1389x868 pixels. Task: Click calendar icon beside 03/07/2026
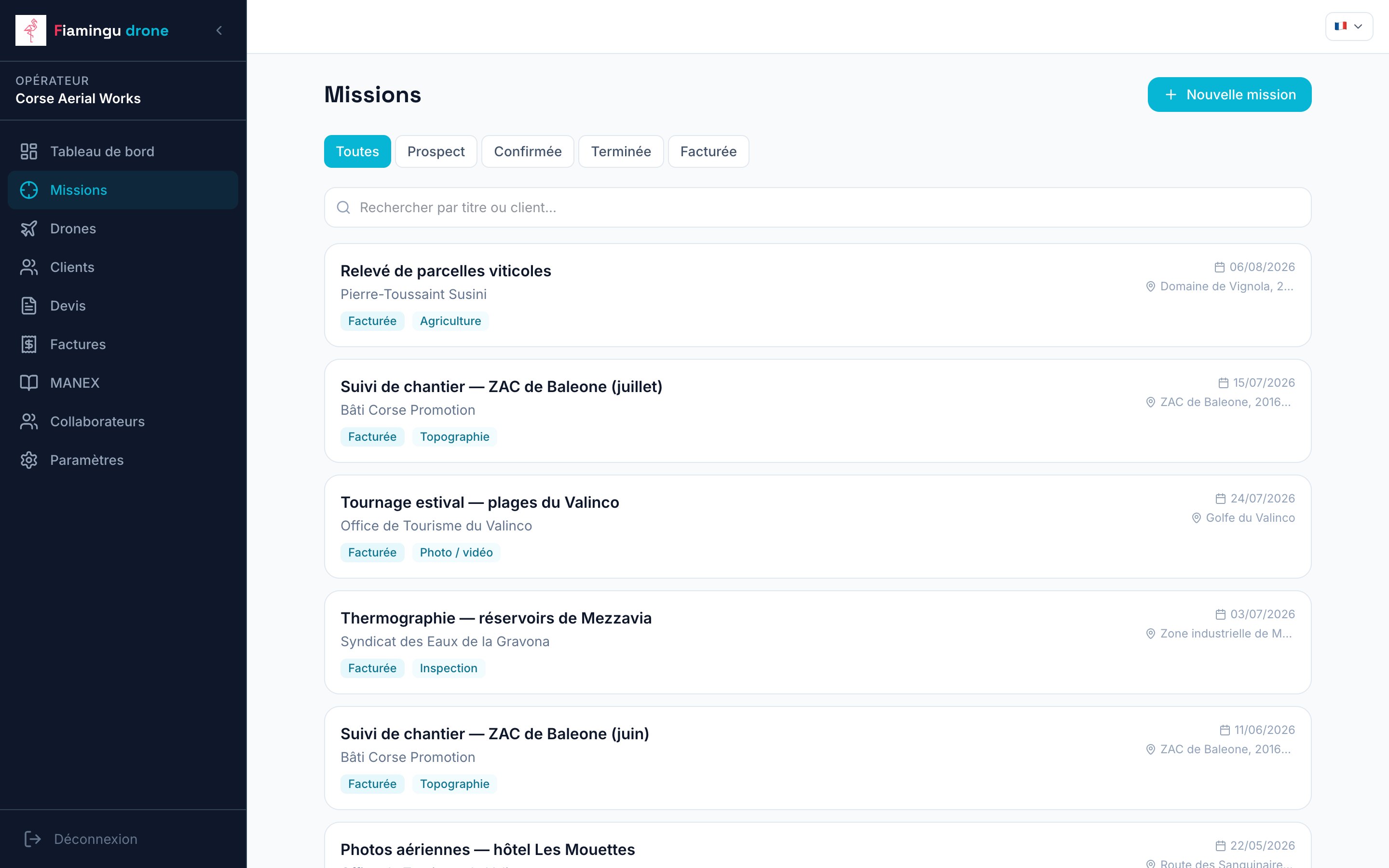click(x=1220, y=614)
